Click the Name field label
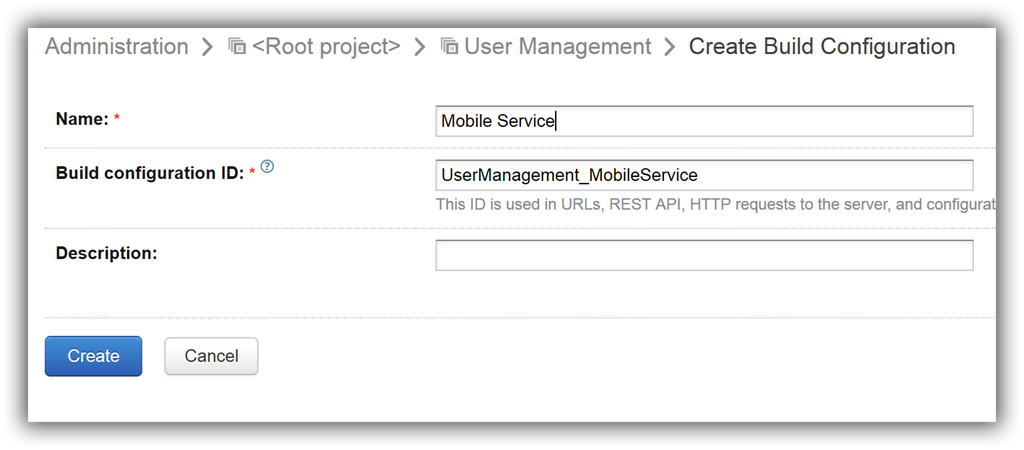 [x=82, y=119]
